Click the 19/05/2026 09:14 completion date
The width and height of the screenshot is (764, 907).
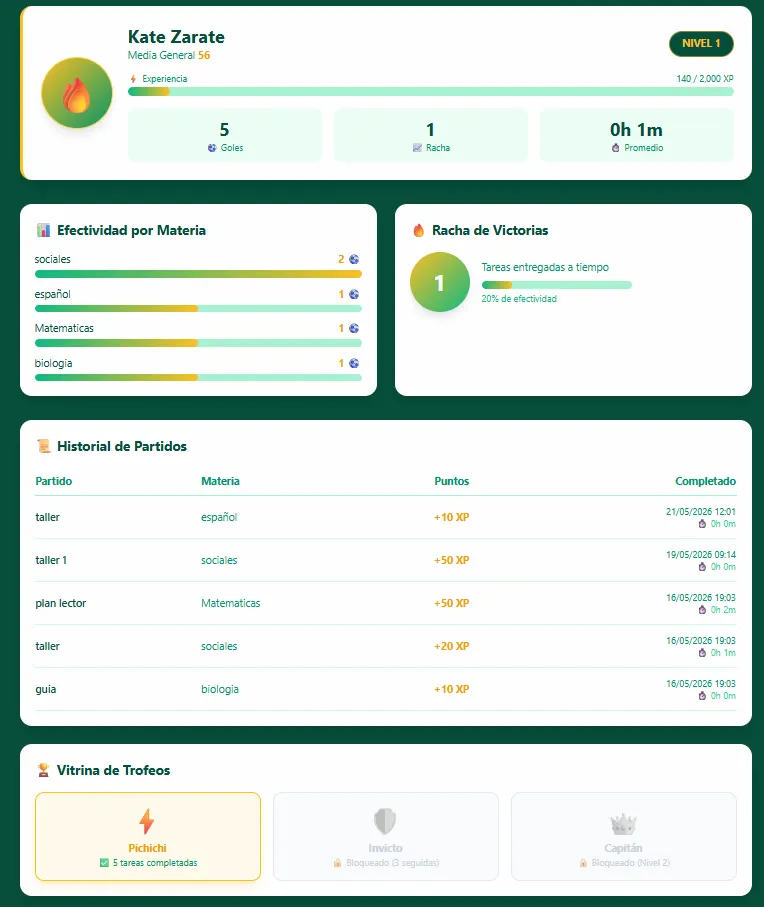tap(700, 555)
